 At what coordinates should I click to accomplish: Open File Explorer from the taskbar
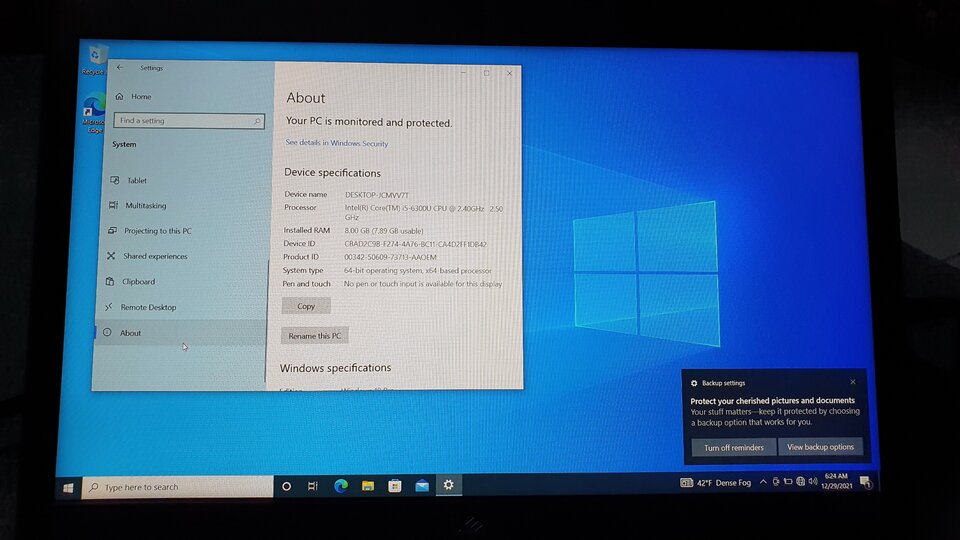pyautogui.click(x=368, y=486)
